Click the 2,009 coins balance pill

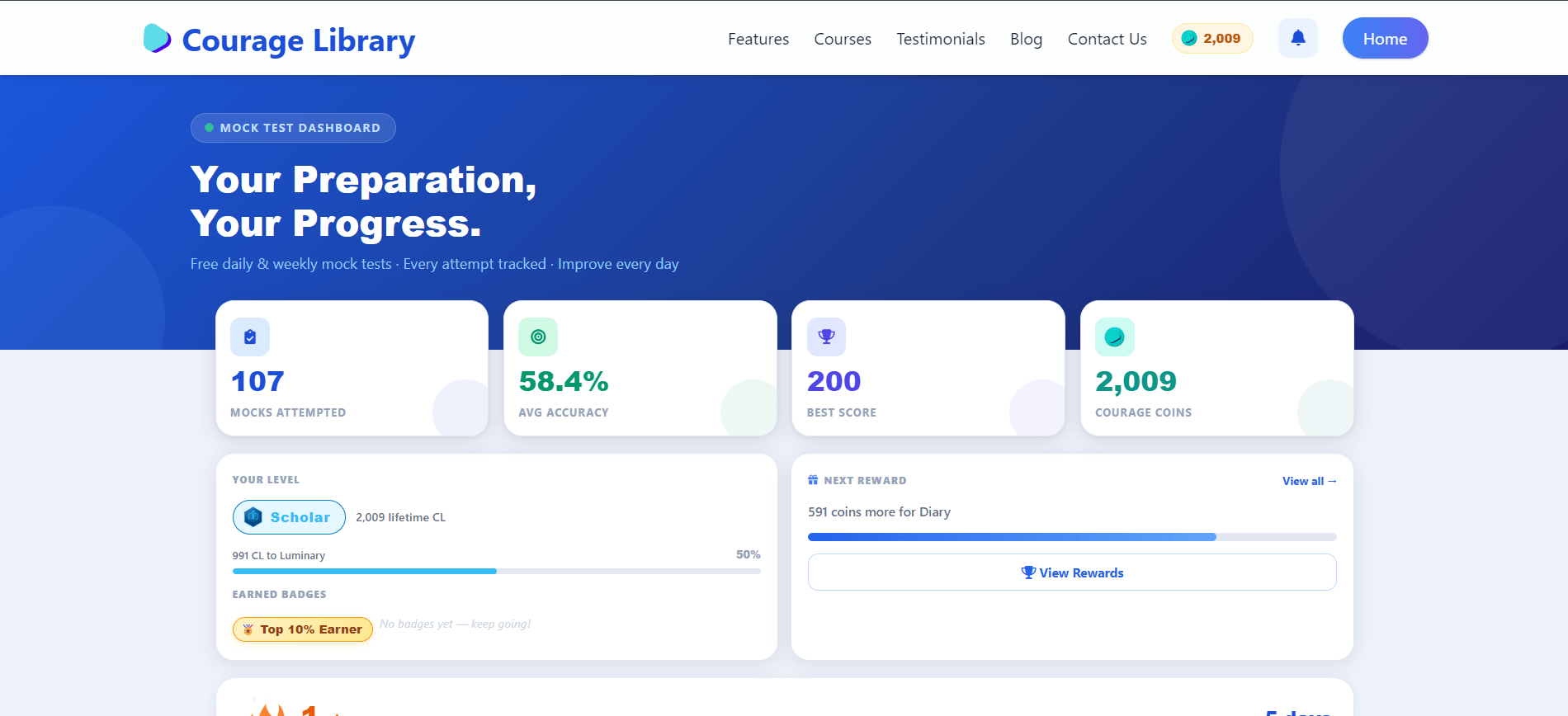tap(1212, 38)
